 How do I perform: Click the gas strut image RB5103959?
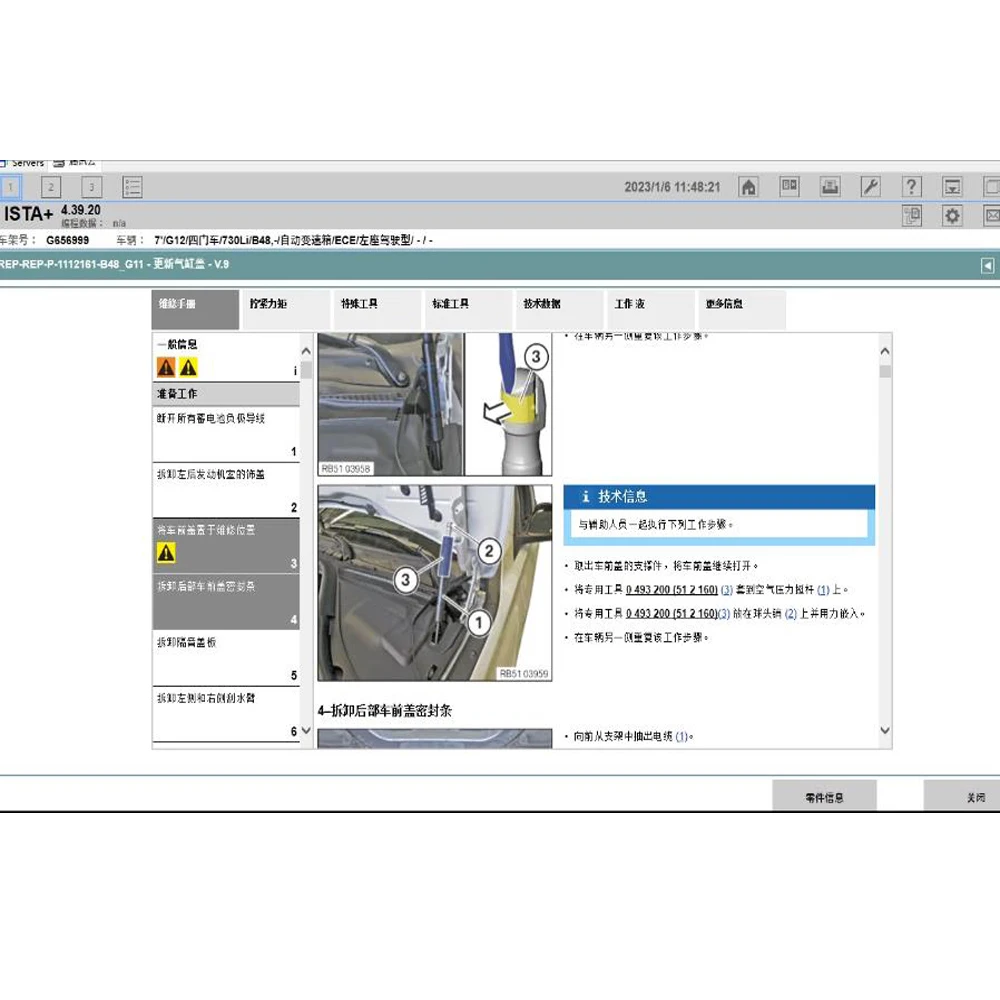click(x=434, y=583)
